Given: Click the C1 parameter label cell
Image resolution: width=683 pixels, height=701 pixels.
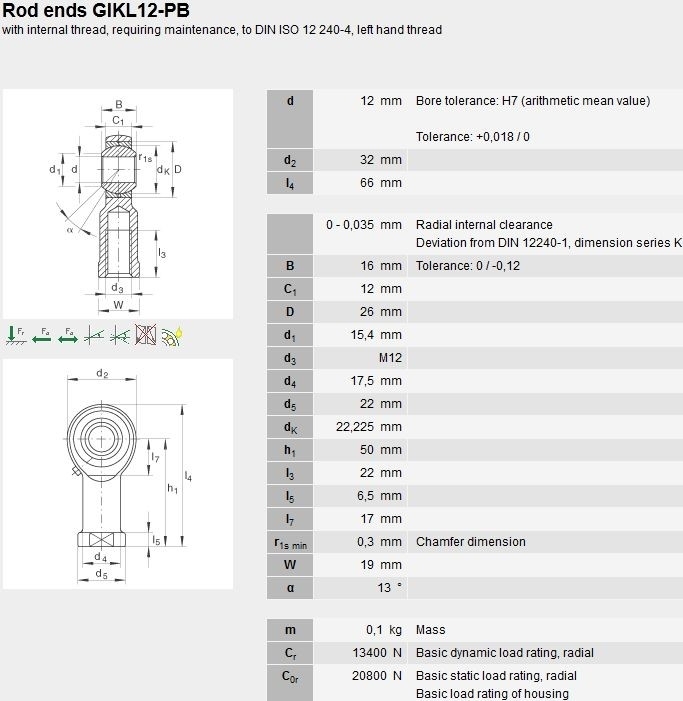Looking at the screenshot, I should click(x=290, y=289).
